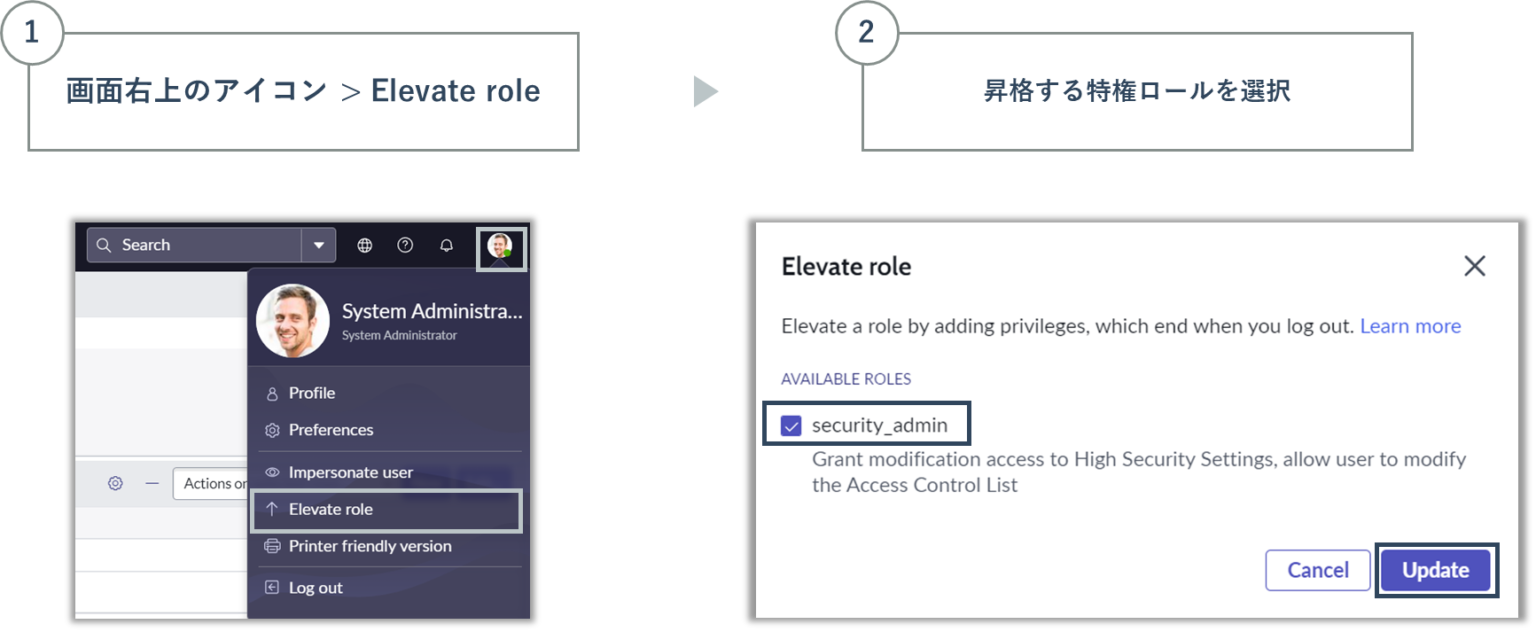Uncheck the security_admin role checkbox
1536x632 pixels.
[x=793, y=424]
